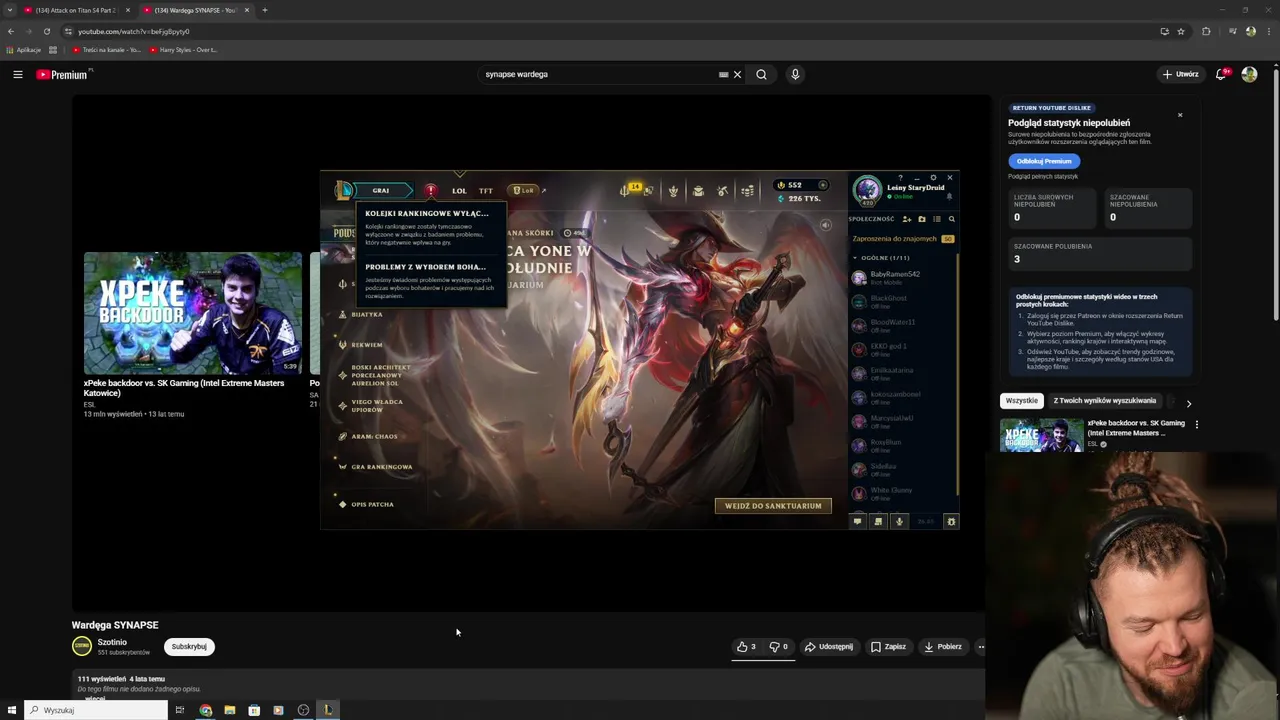Click the GRAJ play button
The image size is (1280, 720).
tap(381, 190)
